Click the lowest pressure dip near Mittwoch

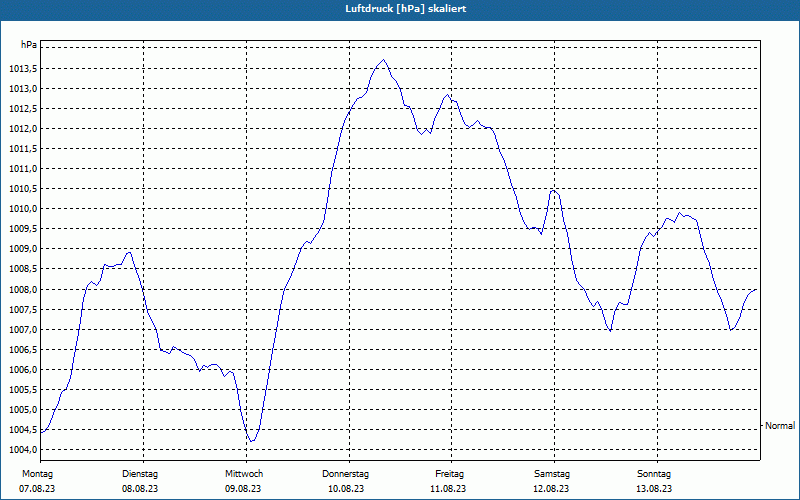point(251,441)
